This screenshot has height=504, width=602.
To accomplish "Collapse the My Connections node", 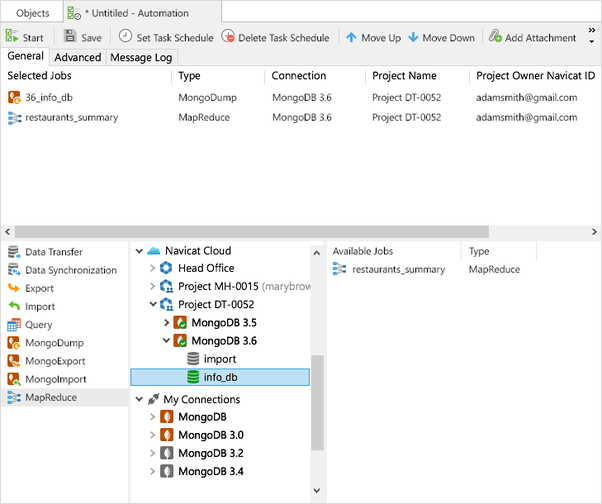I will pos(139,399).
